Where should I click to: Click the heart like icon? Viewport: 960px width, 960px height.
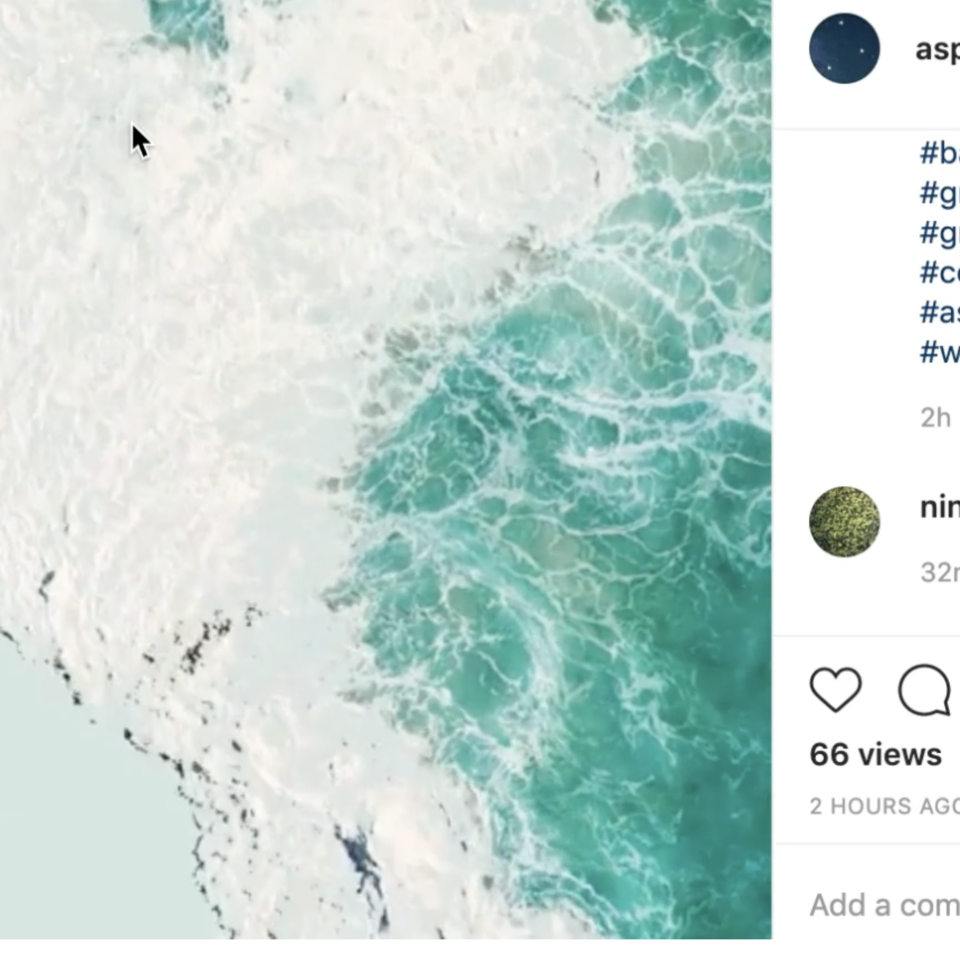pos(836,689)
